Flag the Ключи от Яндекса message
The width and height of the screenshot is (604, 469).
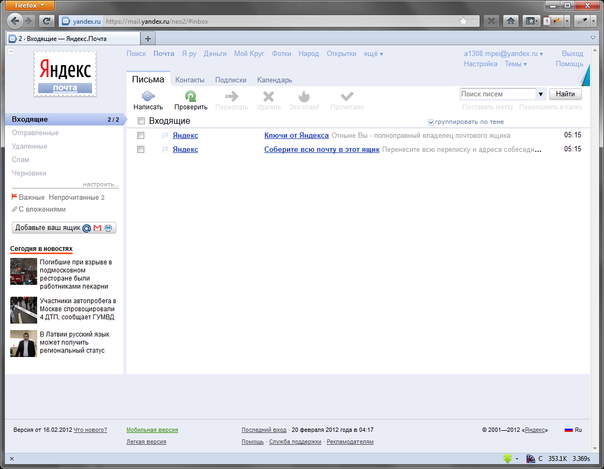165,136
